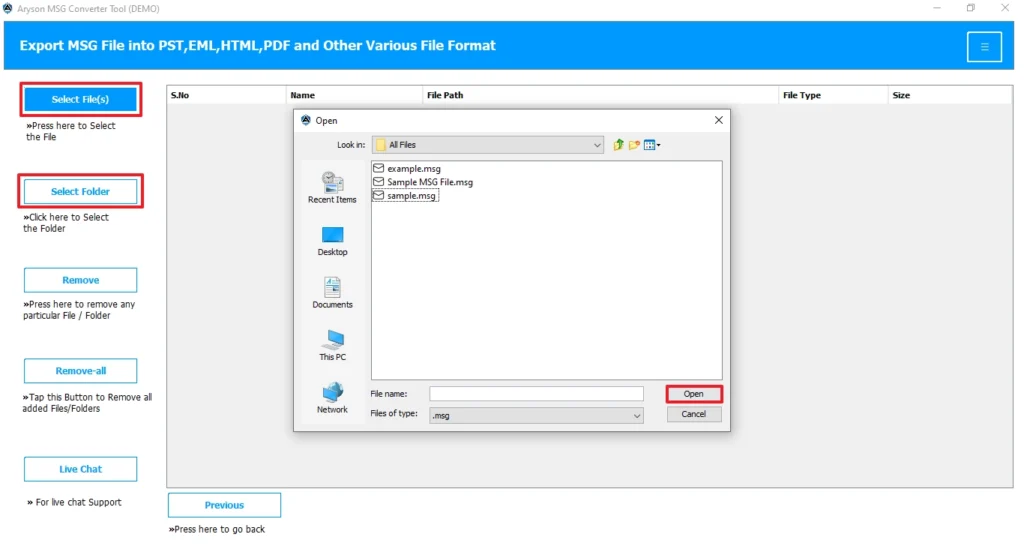Image resolution: width=1024 pixels, height=546 pixels.
Task: Cancel the Open dialog
Action: point(694,414)
